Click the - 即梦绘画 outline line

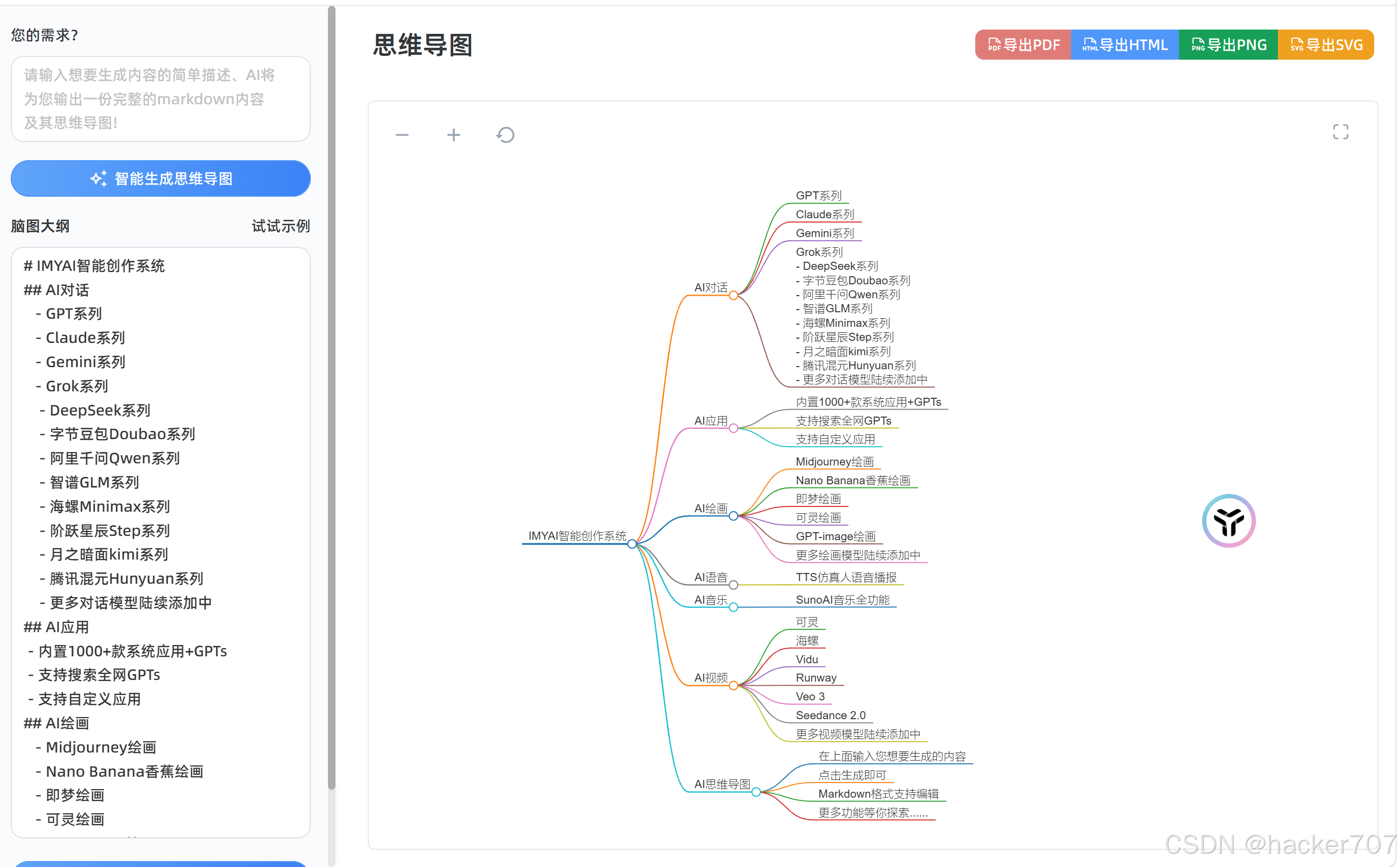click(x=70, y=796)
